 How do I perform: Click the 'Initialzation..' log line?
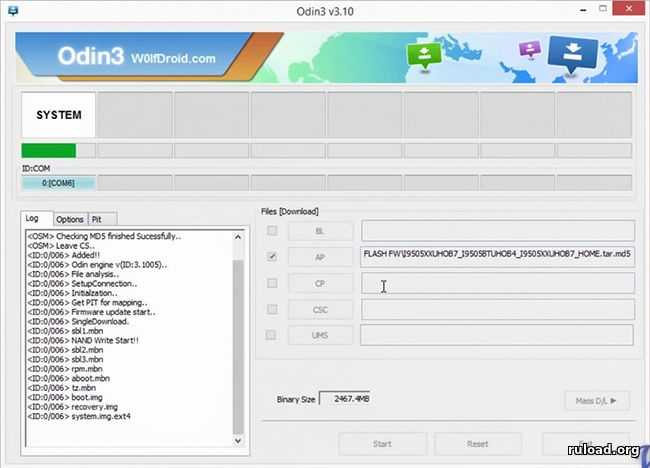(73, 293)
